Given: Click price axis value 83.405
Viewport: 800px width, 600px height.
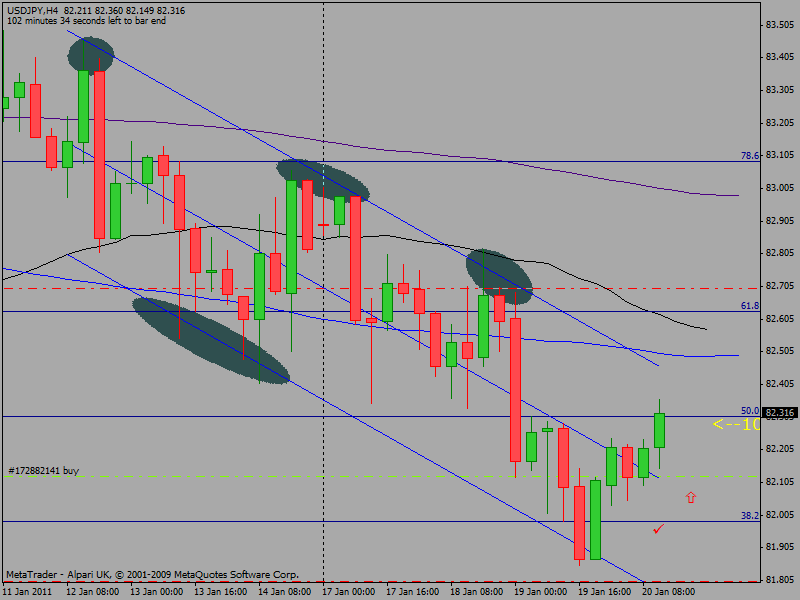Looking at the screenshot, I should pos(780,57).
